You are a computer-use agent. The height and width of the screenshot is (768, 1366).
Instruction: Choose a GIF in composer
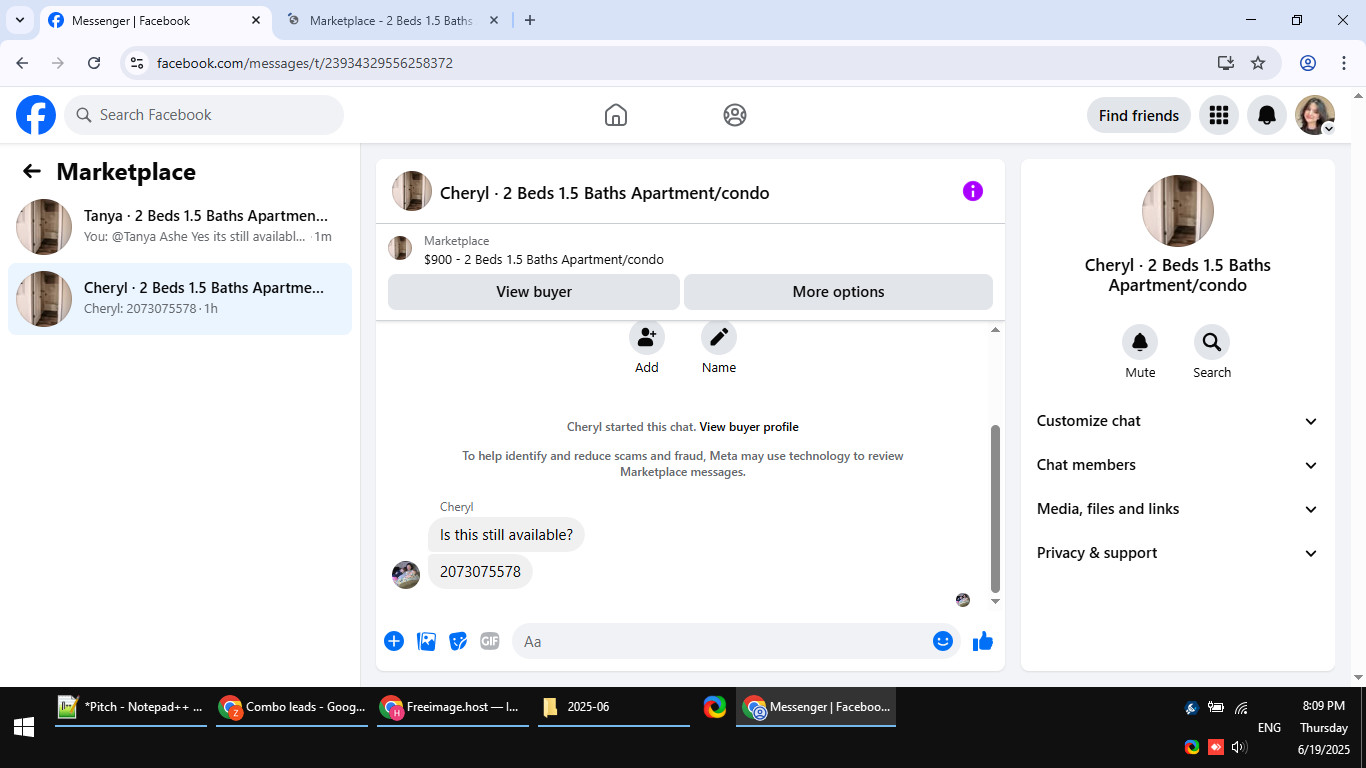[x=489, y=641]
